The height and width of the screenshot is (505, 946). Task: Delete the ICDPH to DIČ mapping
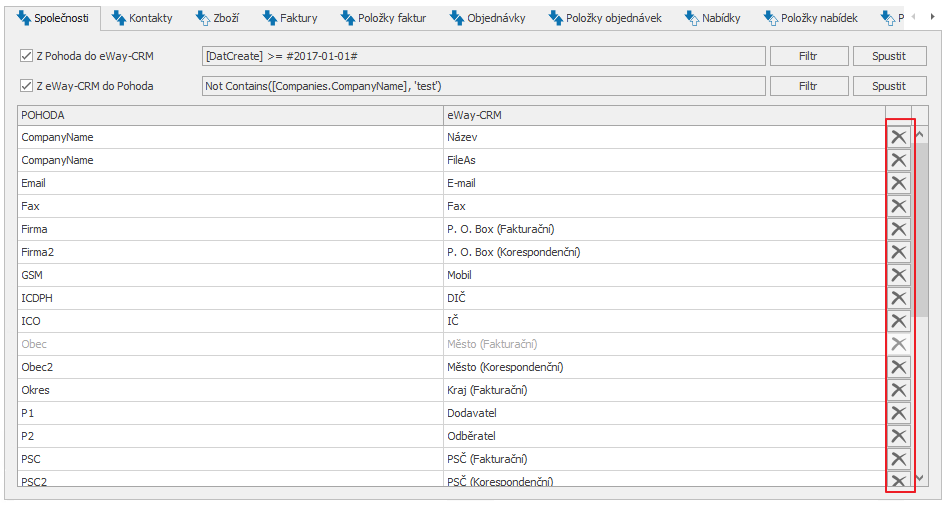tap(898, 297)
